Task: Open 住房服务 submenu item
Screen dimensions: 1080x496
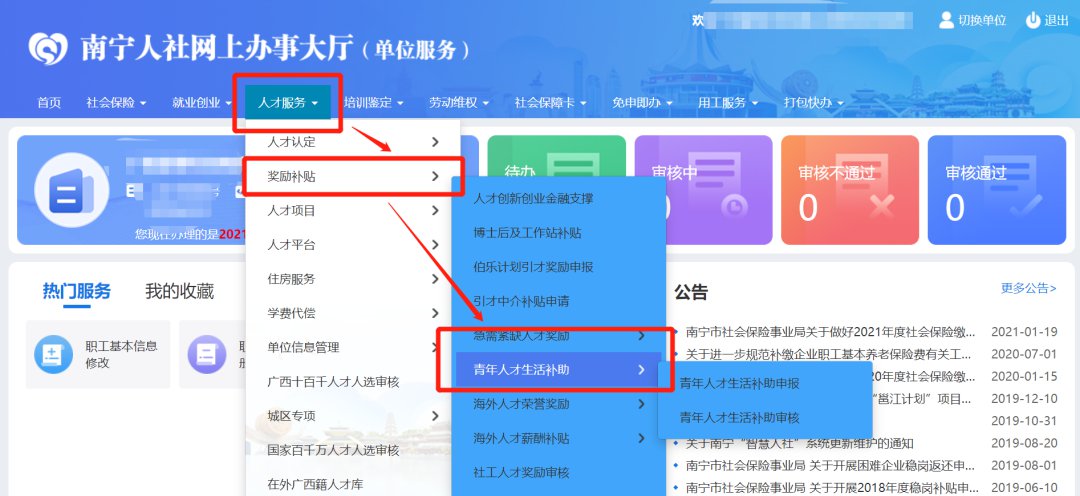Action: click(x=352, y=279)
